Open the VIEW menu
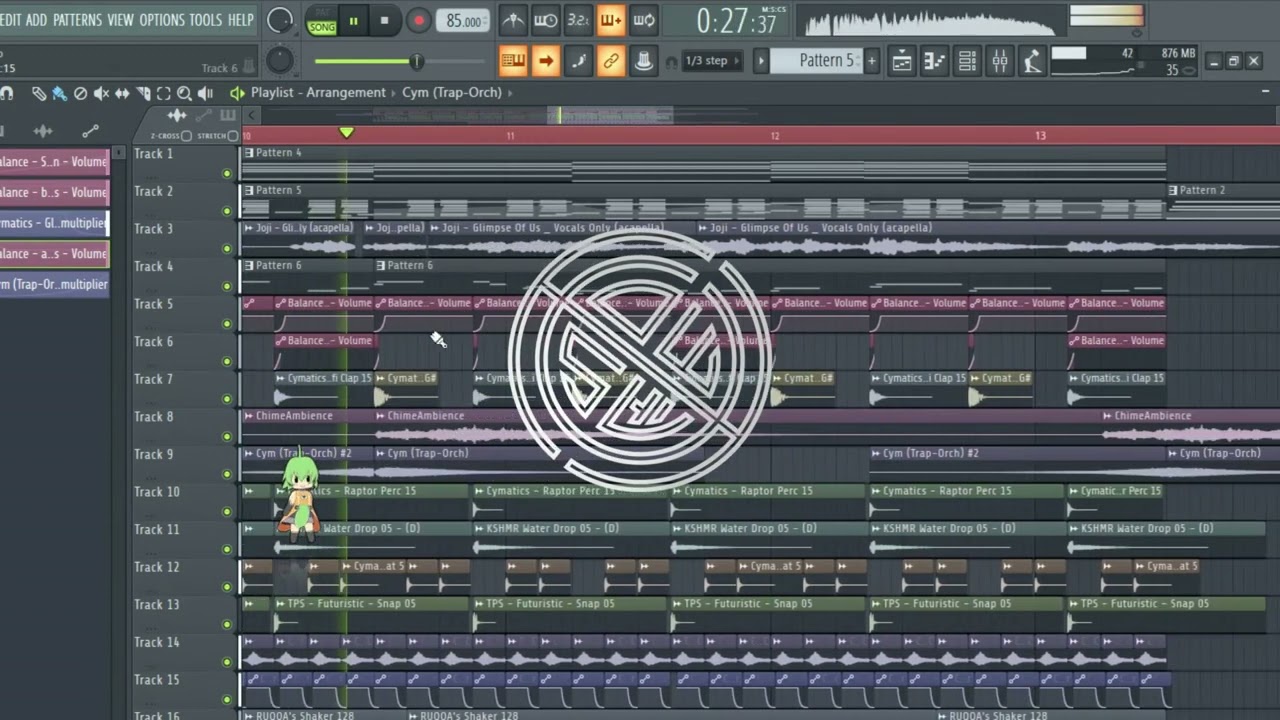1280x720 pixels. (x=120, y=20)
